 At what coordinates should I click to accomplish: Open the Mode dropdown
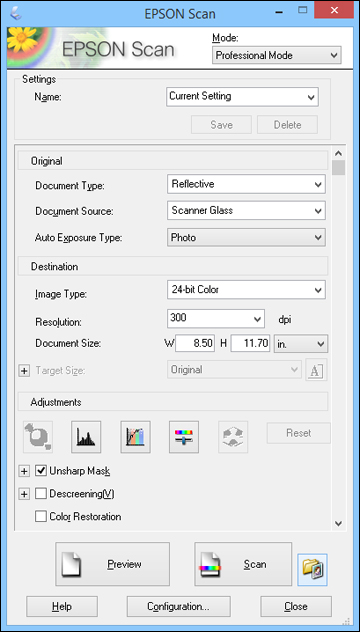point(277,55)
